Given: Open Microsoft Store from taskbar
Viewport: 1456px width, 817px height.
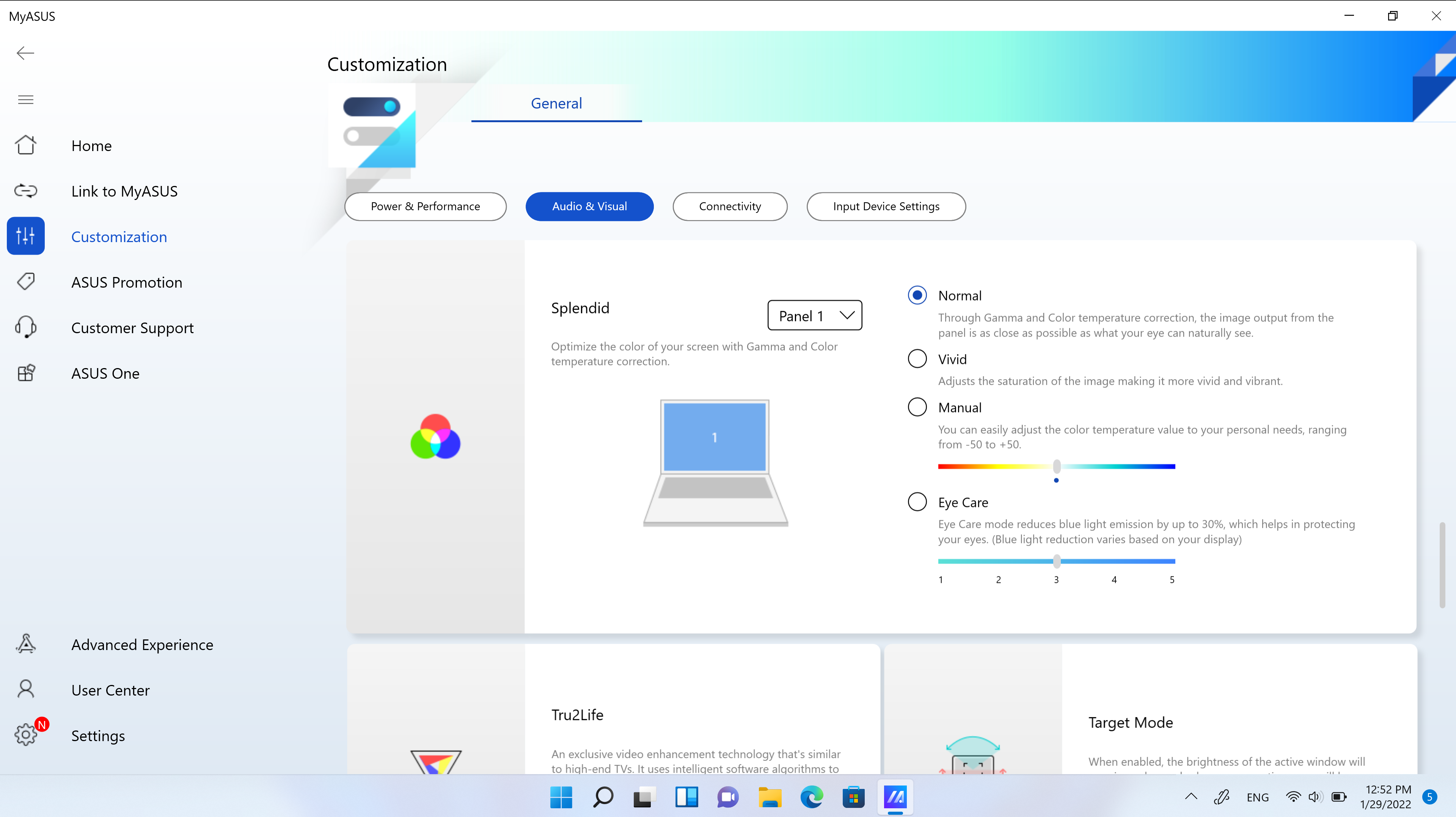Looking at the screenshot, I should (853, 797).
